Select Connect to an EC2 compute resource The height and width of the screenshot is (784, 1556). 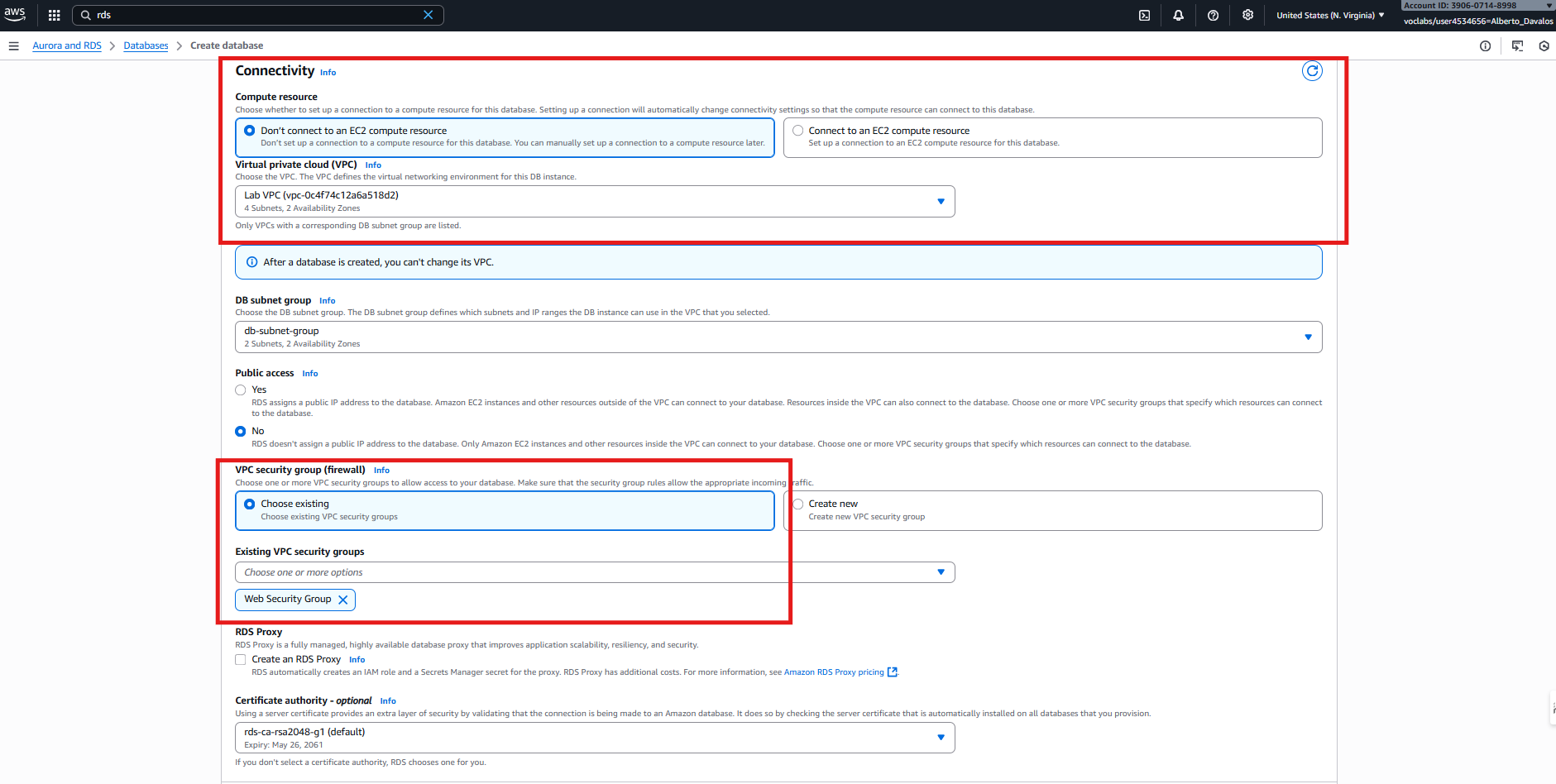(x=798, y=131)
